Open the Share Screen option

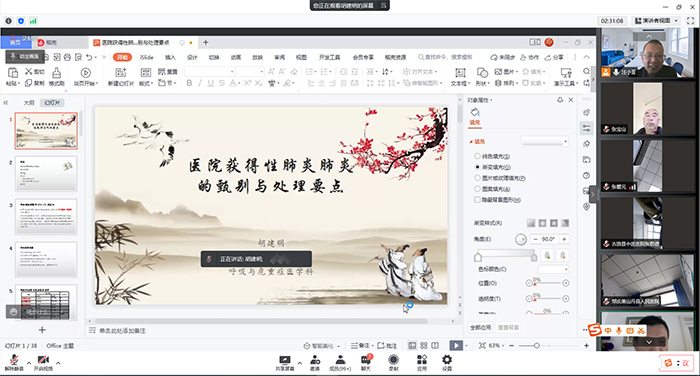pos(284,362)
